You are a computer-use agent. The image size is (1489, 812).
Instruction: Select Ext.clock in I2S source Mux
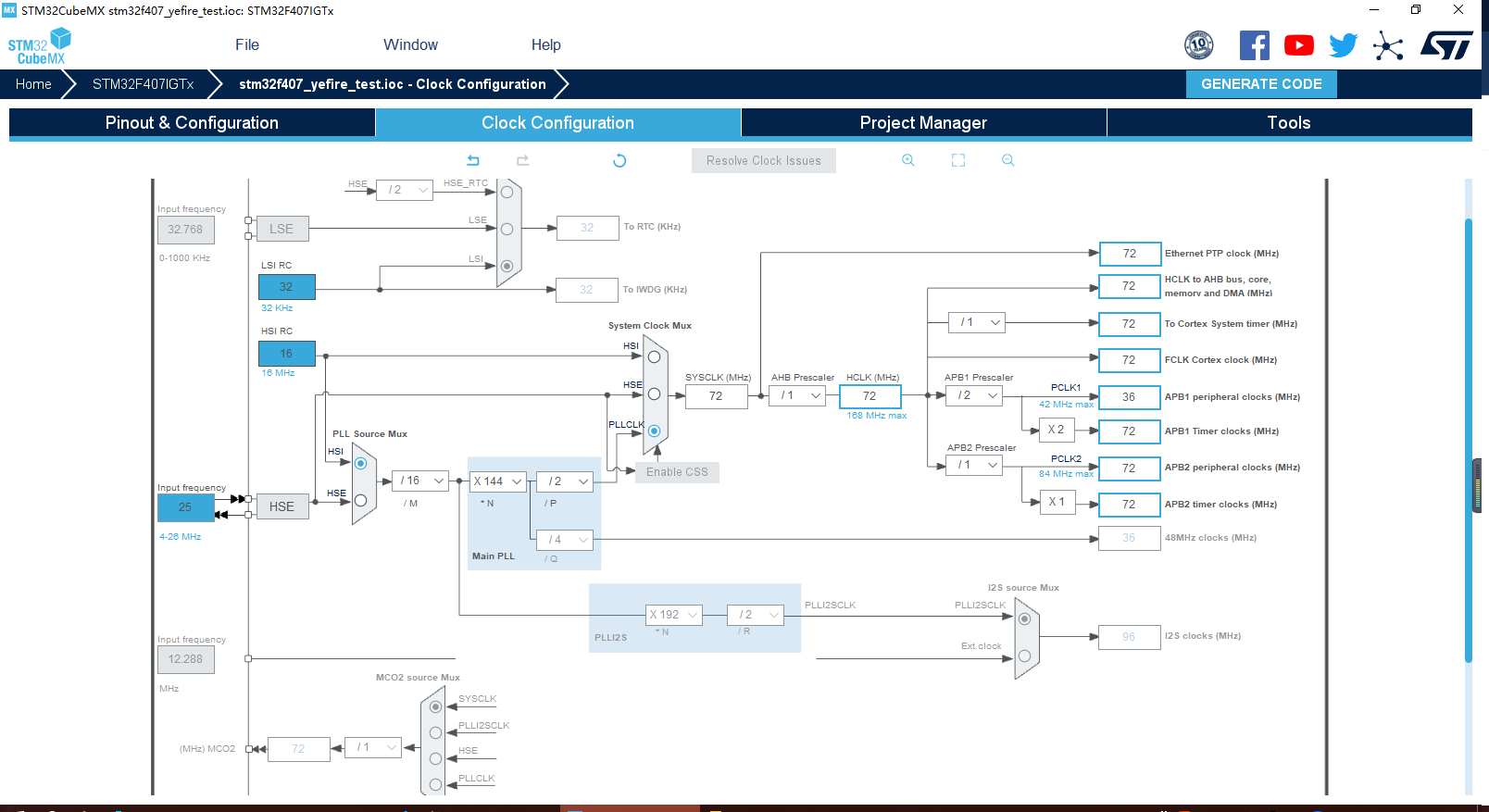point(1024,656)
